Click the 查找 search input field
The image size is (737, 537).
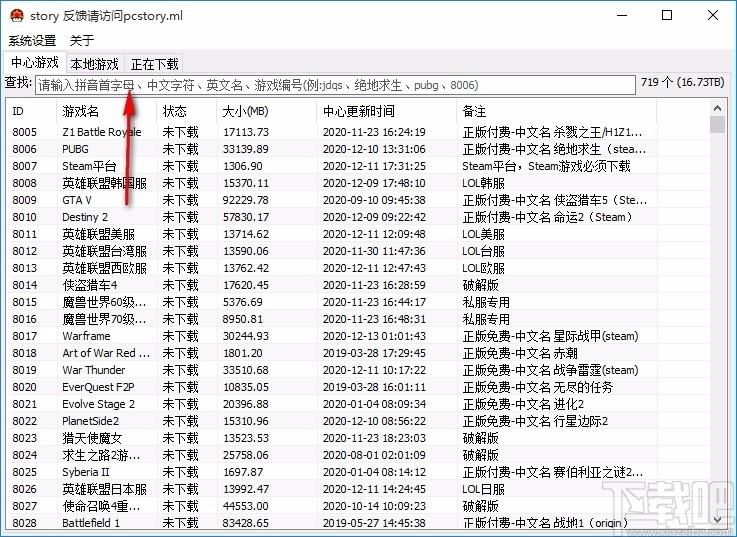tap(335, 85)
